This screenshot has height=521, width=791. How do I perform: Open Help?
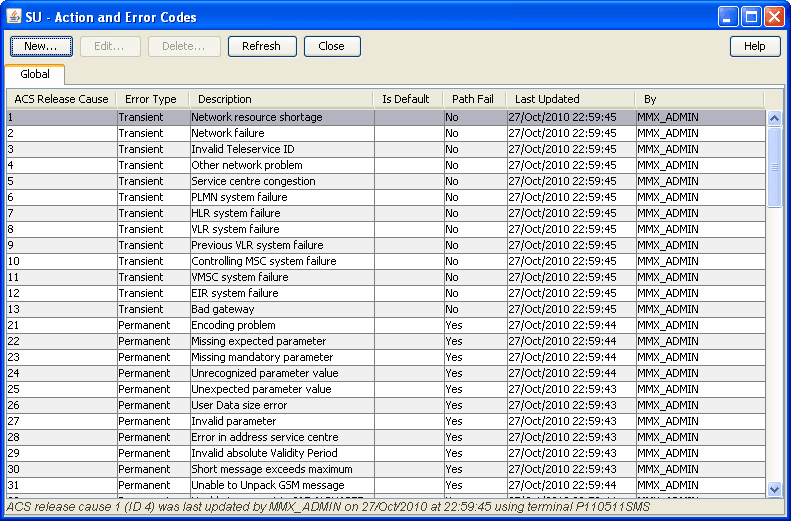pyautogui.click(x=755, y=46)
